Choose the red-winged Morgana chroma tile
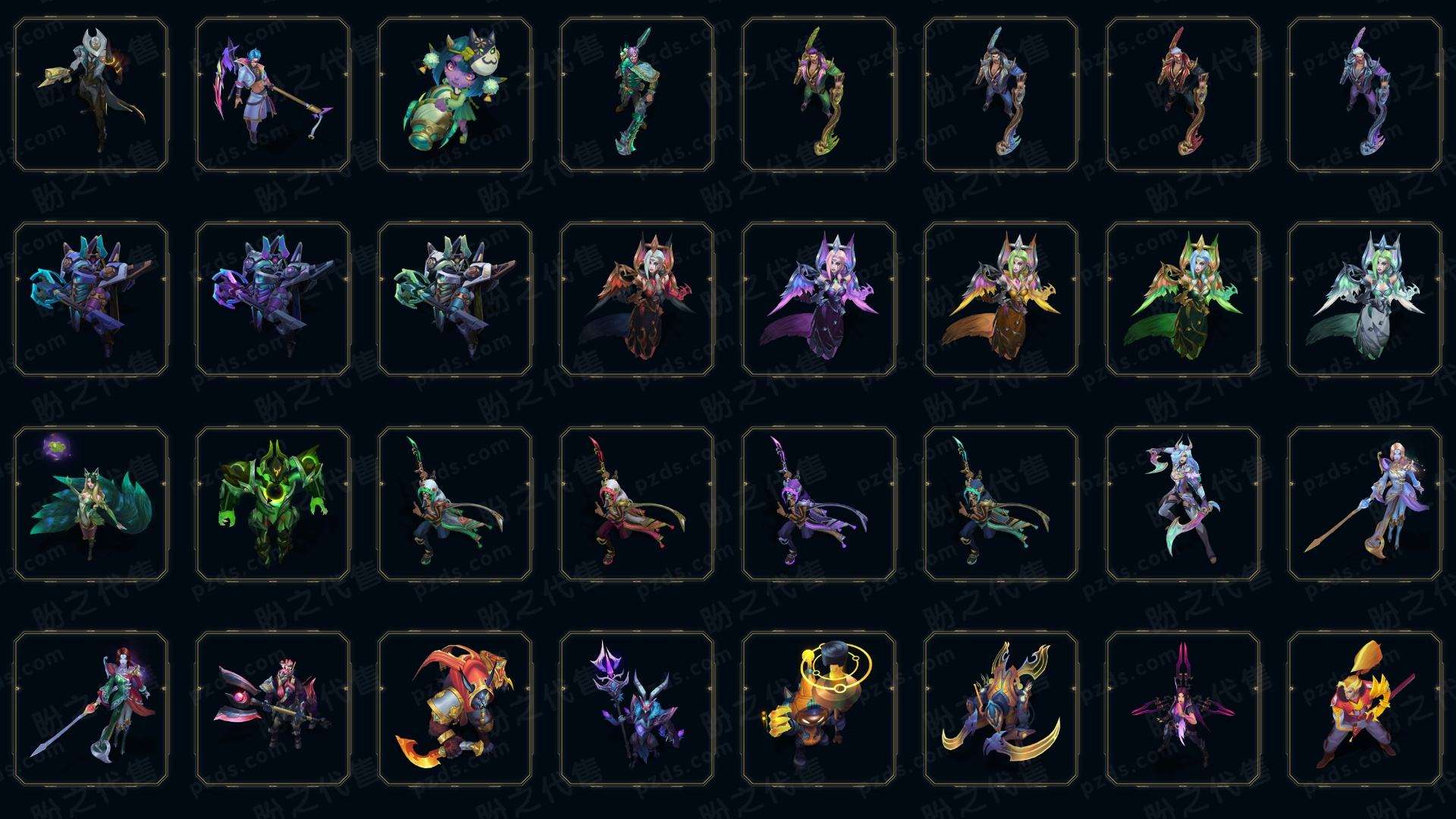 [637, 299]
